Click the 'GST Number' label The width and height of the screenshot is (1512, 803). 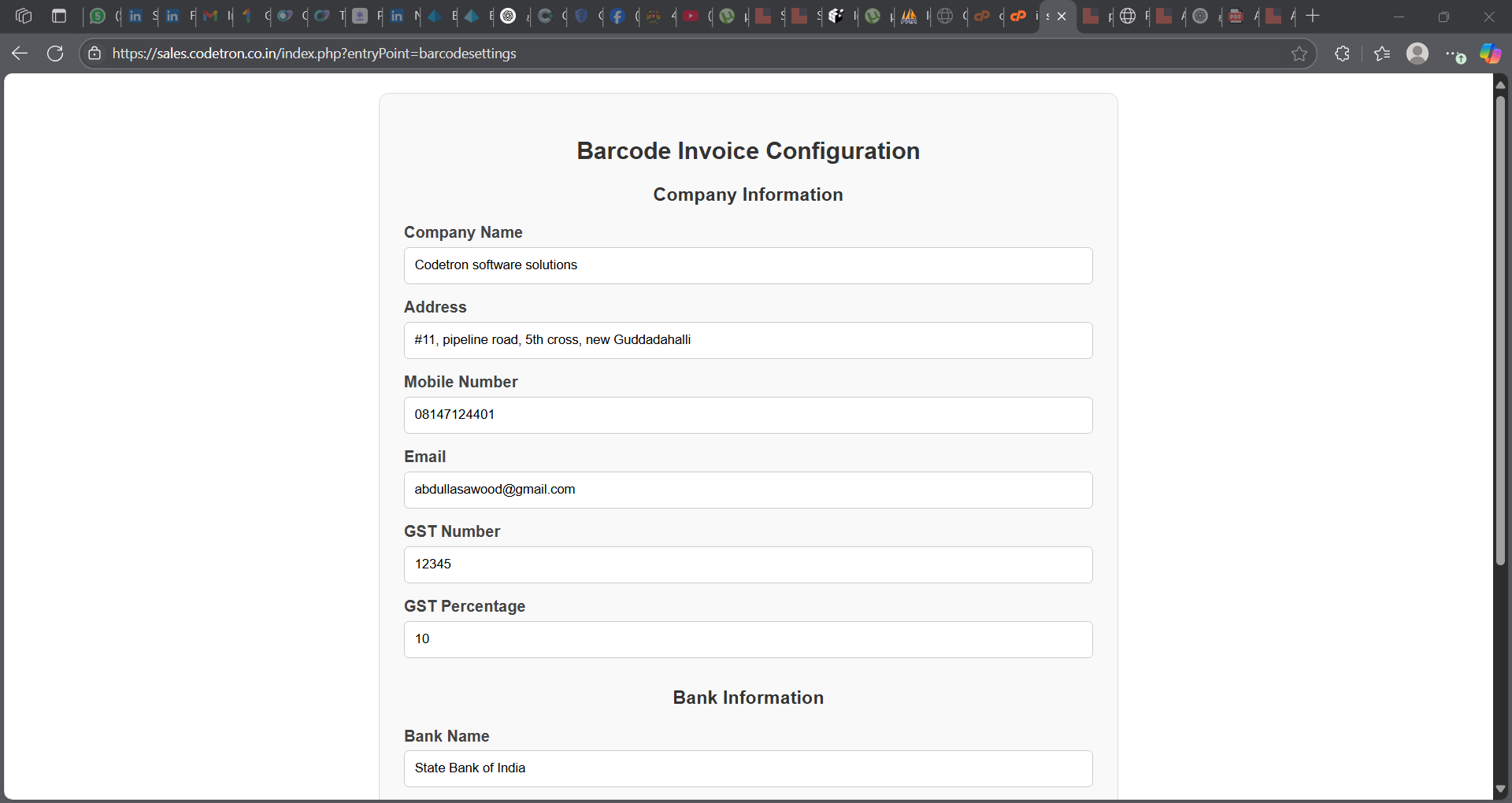[x=452, y=531]
